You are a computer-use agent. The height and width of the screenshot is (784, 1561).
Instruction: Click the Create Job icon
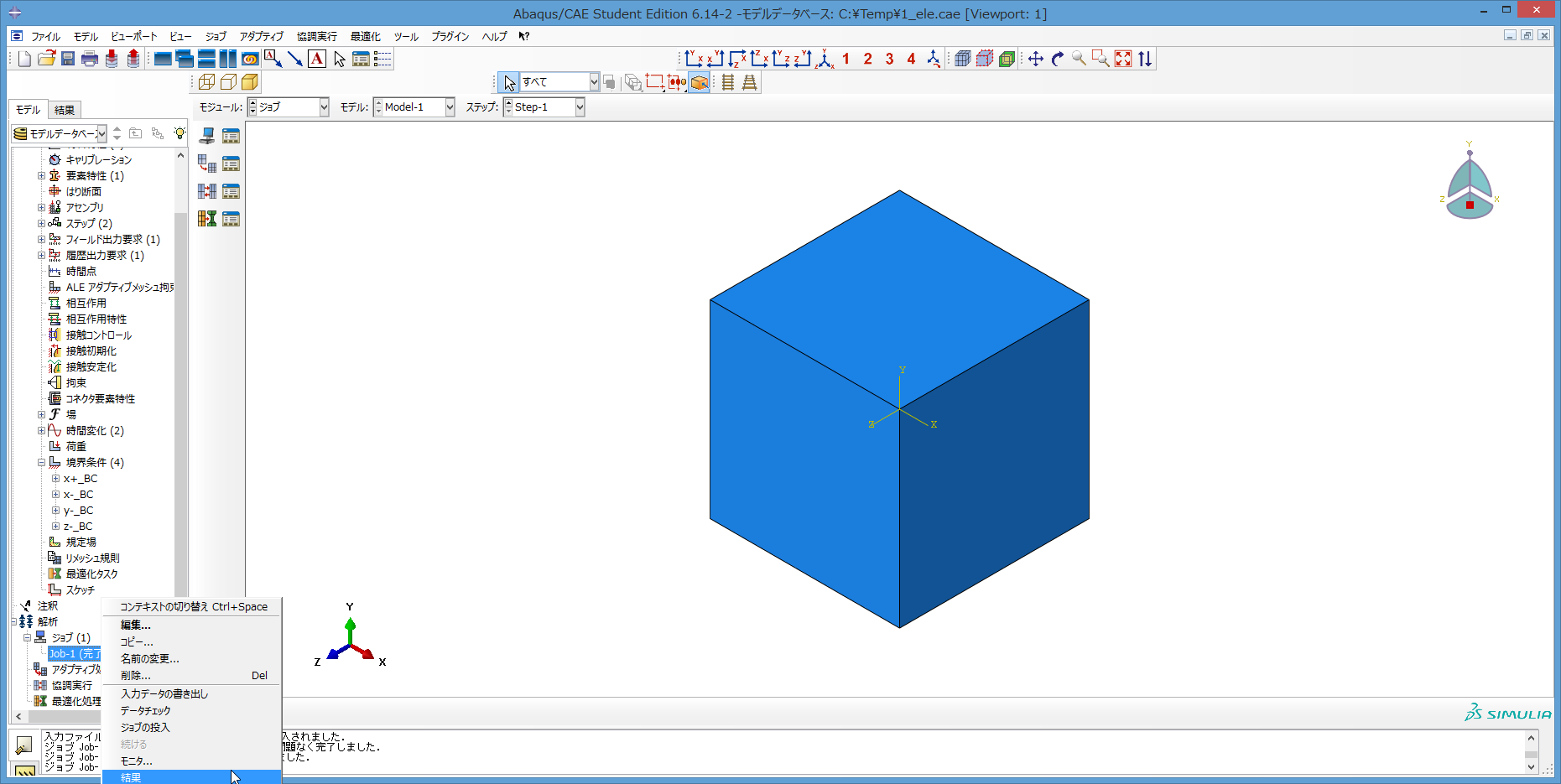click(207, 136)
